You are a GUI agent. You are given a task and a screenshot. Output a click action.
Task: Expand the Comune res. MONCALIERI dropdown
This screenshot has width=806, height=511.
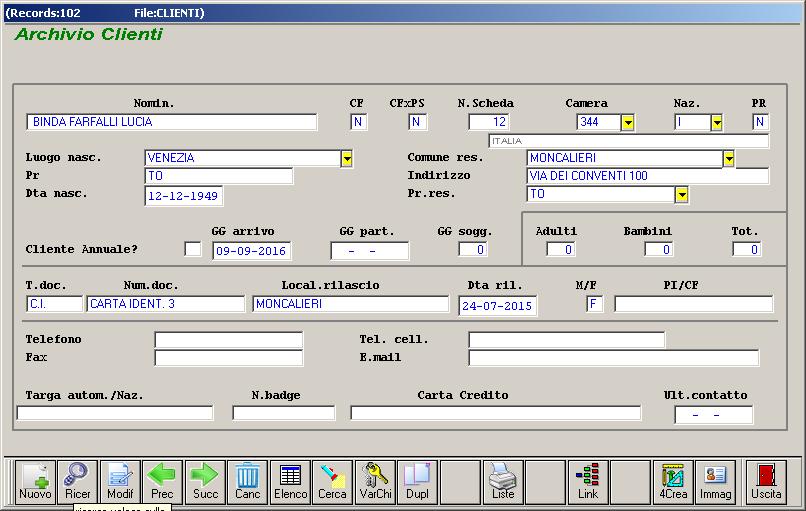(x=728, y=158)
